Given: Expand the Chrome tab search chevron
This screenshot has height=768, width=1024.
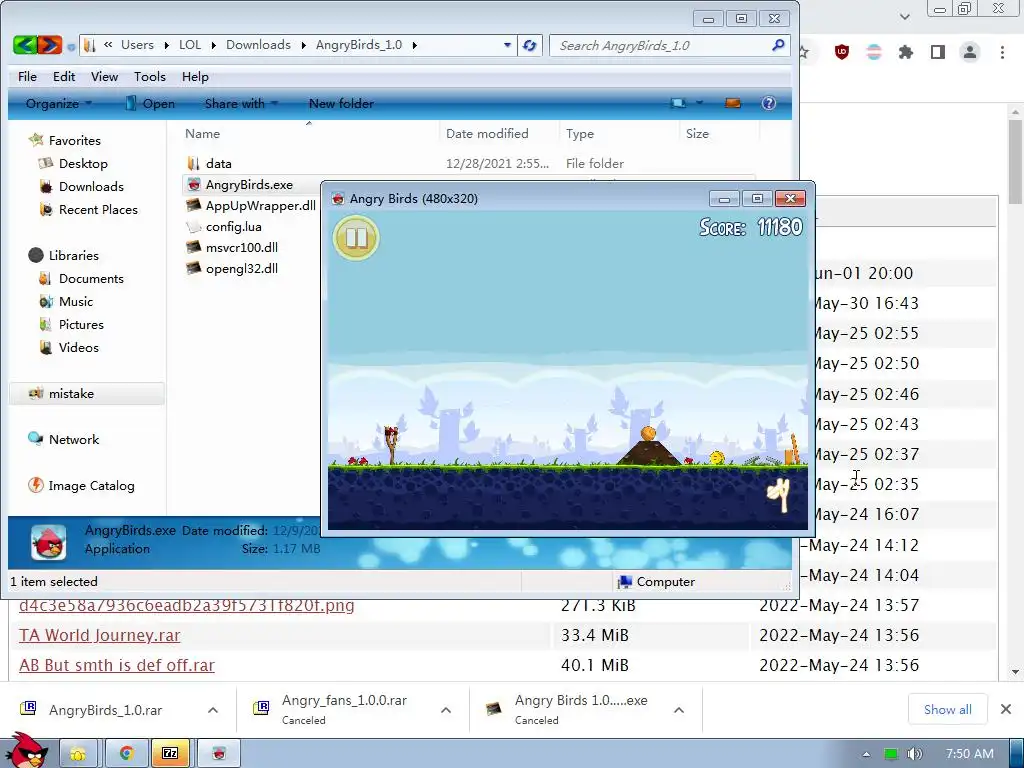Looking at the screenshot, I should pos(904,16).
